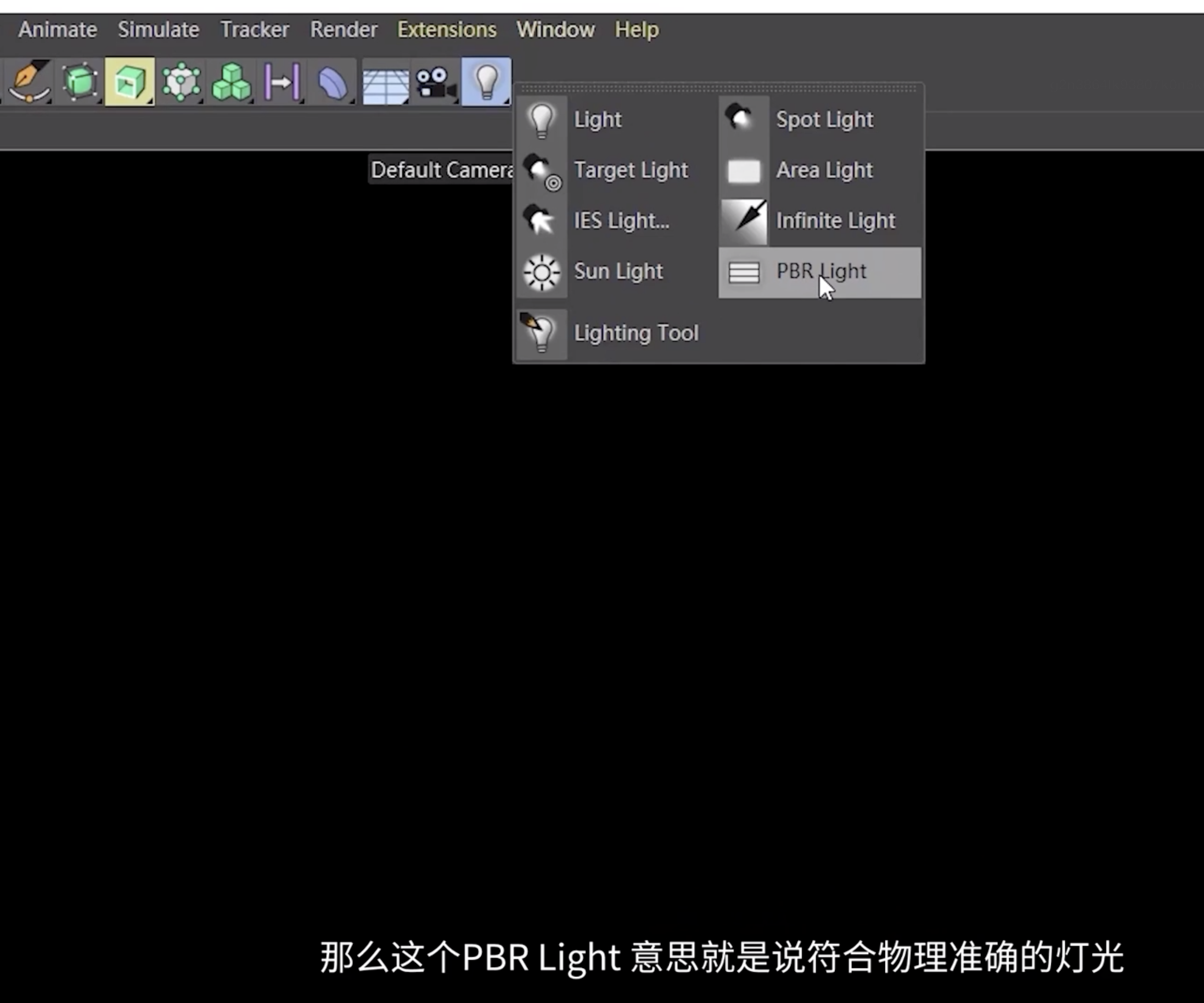This screenshot has height=1003, width=1204.
Task: Open the Help menu
Action: (636, 29)
